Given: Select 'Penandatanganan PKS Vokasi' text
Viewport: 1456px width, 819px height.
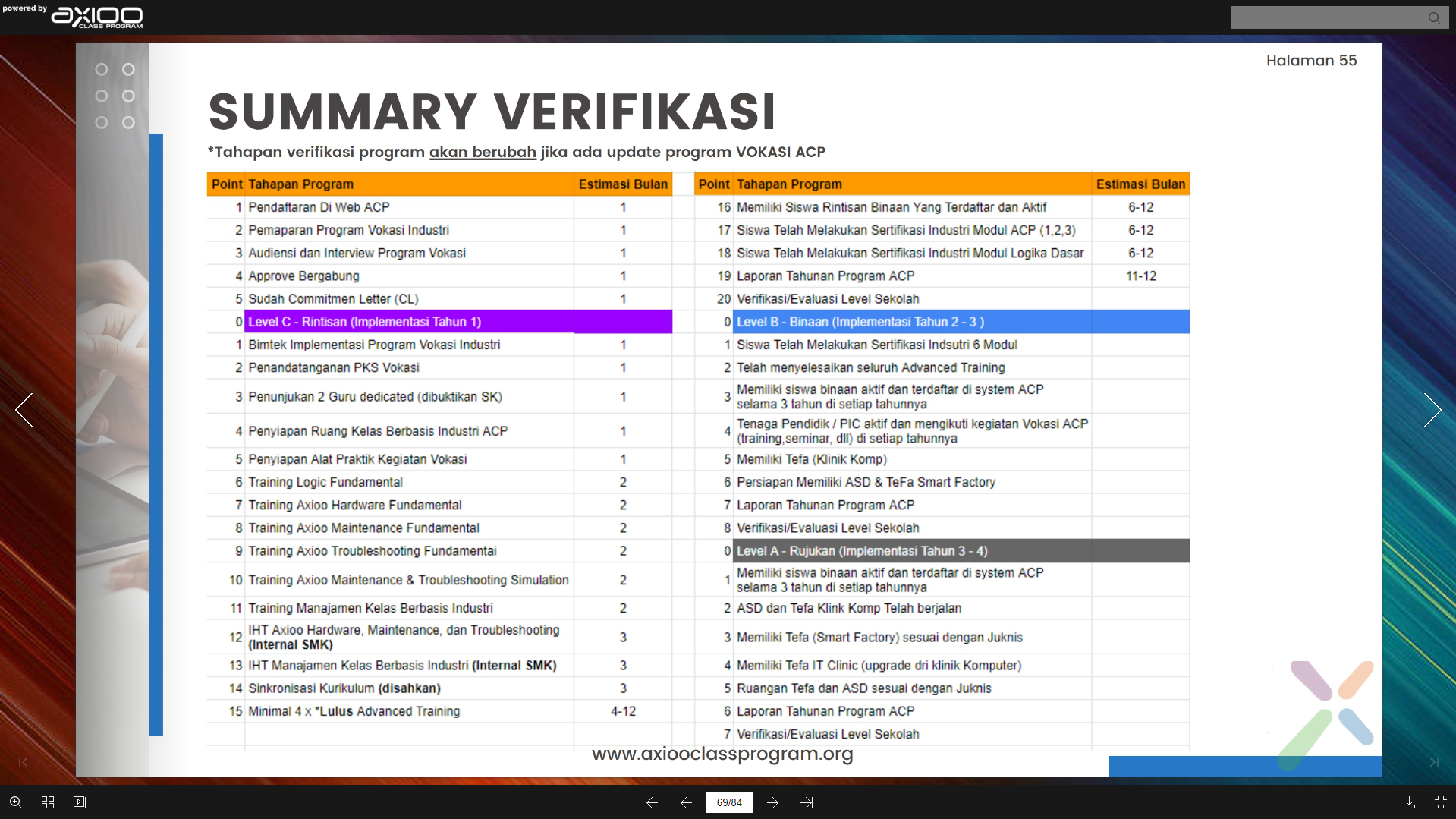Looking at the screenshot, I should click(333, 367).
